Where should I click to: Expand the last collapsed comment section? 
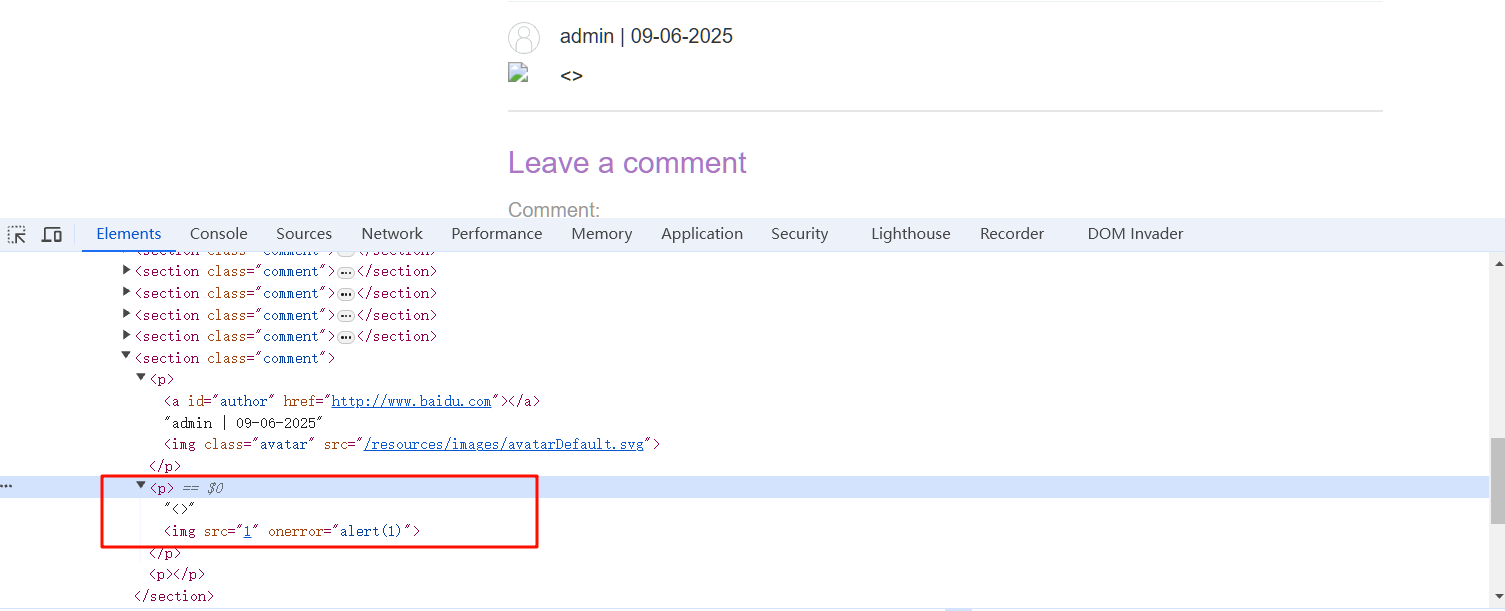(126, 335)
